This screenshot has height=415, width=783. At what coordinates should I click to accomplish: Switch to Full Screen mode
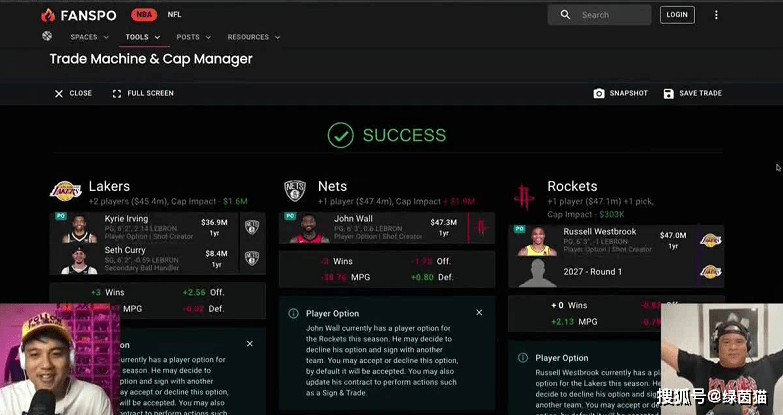(x=143, y=93)
